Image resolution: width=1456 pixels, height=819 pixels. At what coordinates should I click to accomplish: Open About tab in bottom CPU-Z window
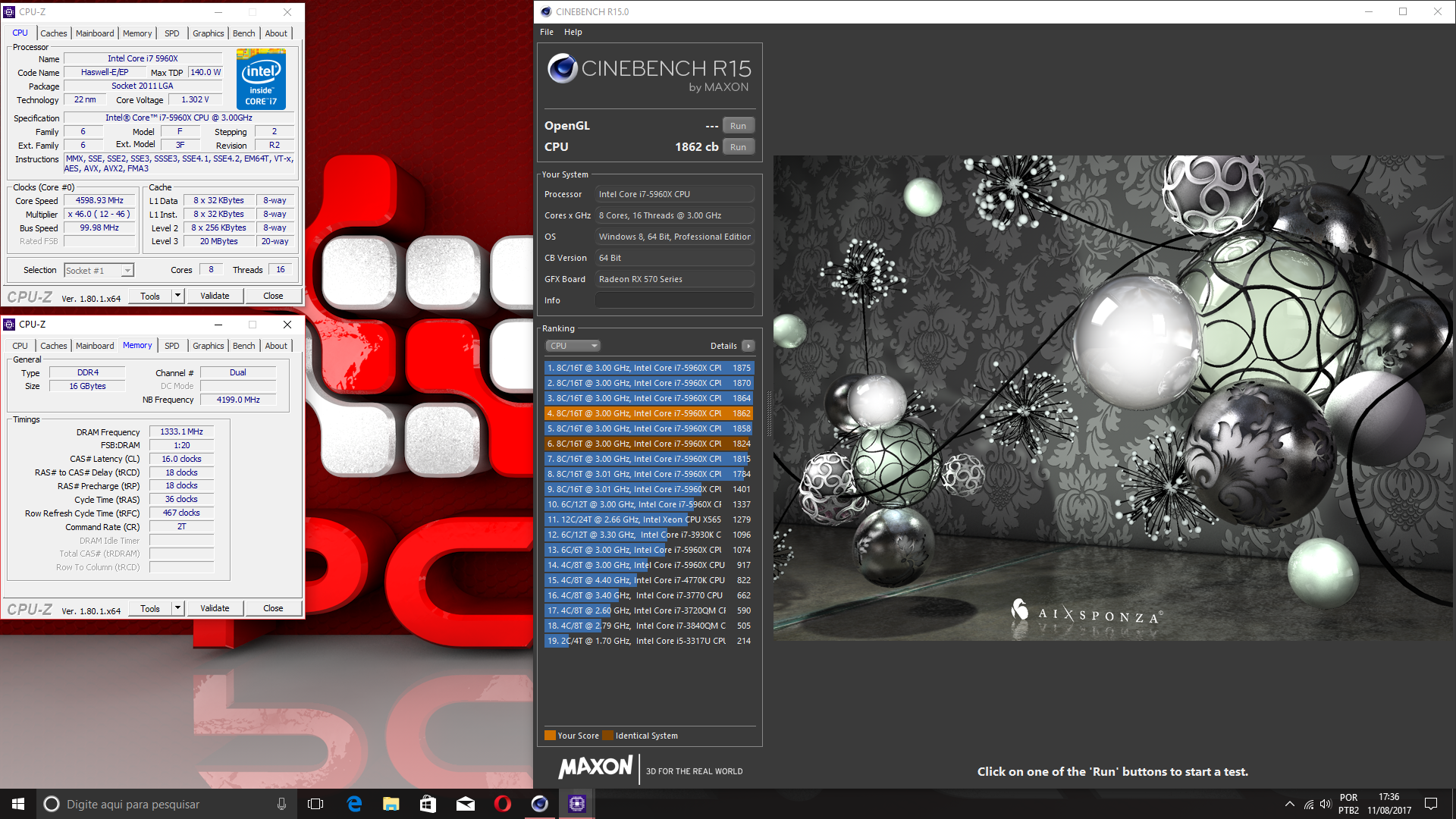click(276, 346)
